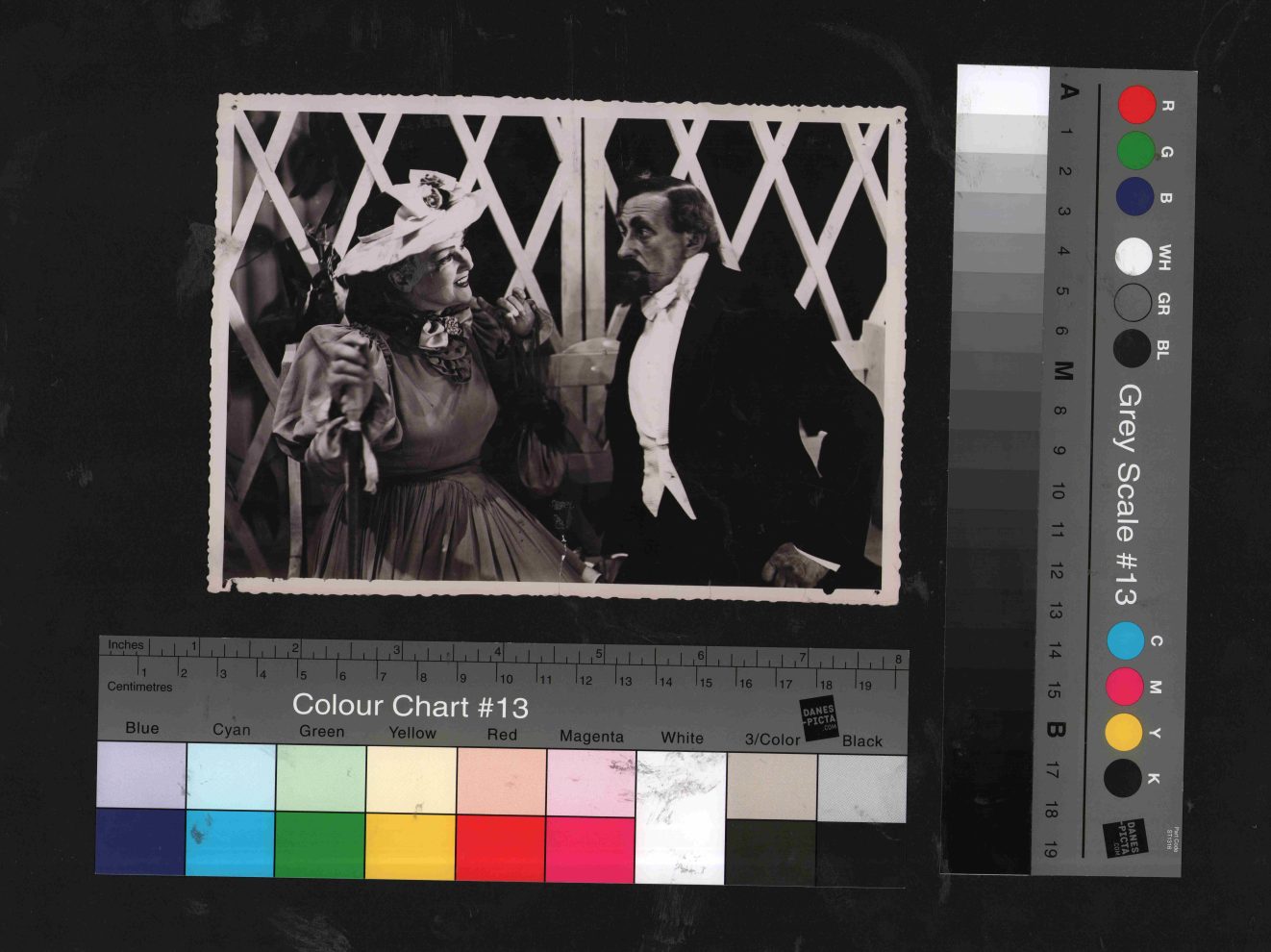This screenshot has width=1271, height=952.
Task: Click the "Colour Chart #13" title text
Action: pyautogui.click(x=411, y=706)
